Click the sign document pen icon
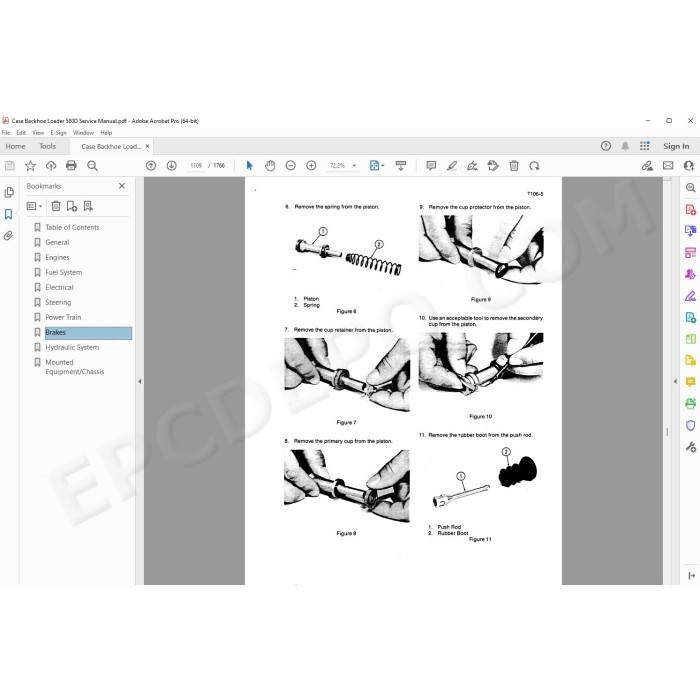Image resolution: width=700 pixels, height=700 pixels. pyautogui.click(x=472, y=166)
